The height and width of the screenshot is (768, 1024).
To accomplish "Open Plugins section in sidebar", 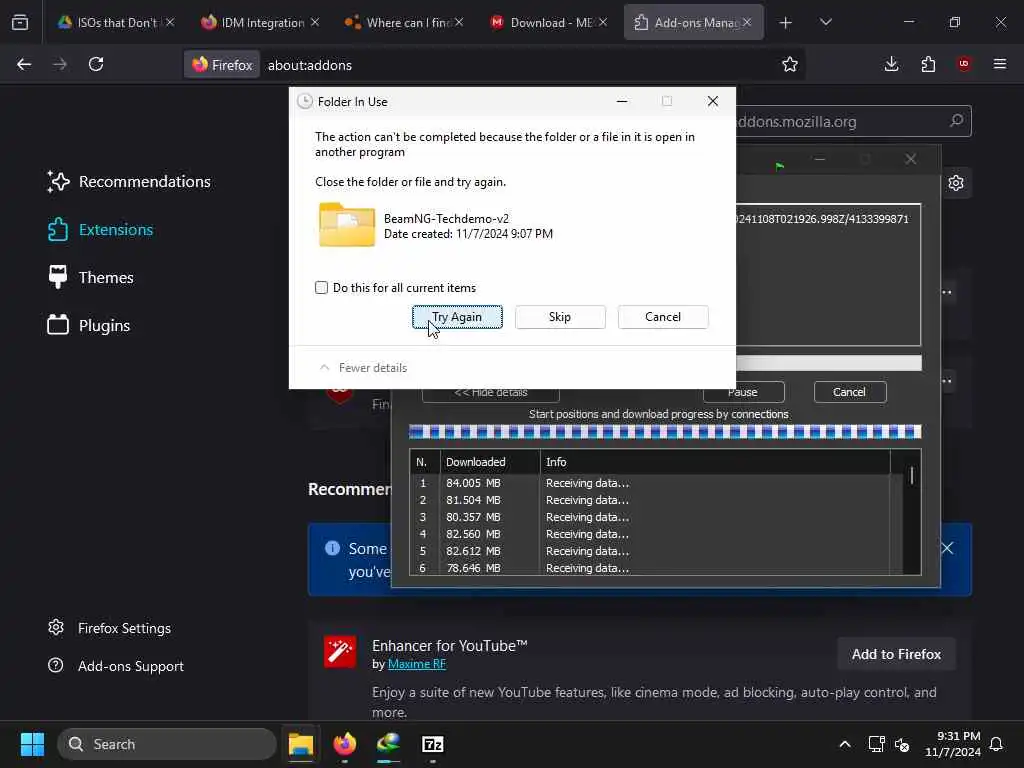I will point(89,325).
